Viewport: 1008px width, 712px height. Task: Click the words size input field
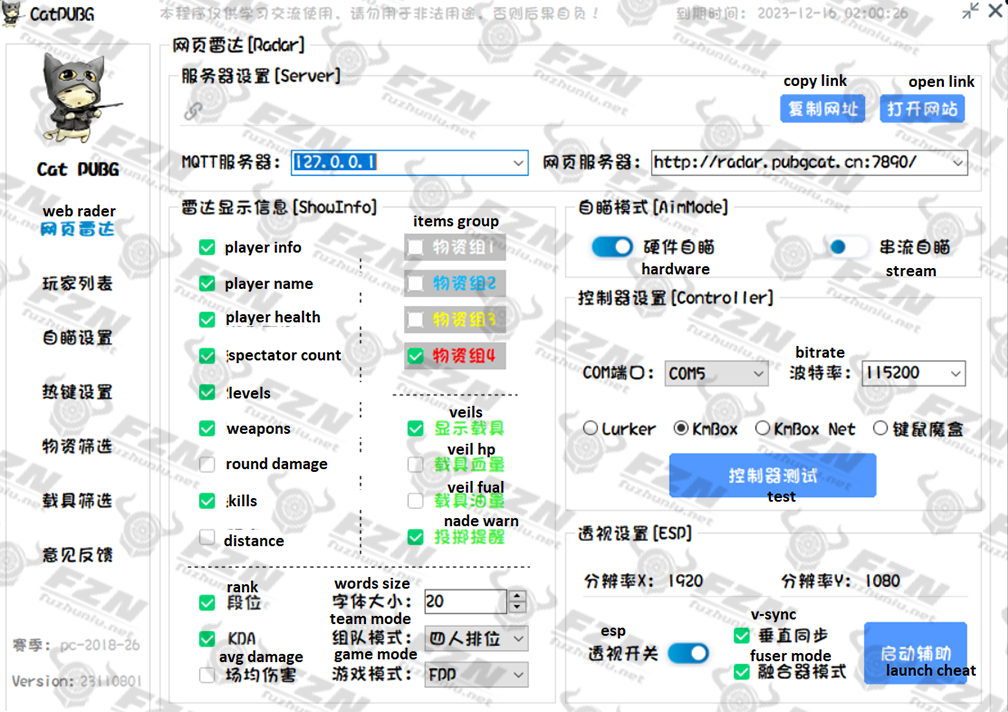464,601
